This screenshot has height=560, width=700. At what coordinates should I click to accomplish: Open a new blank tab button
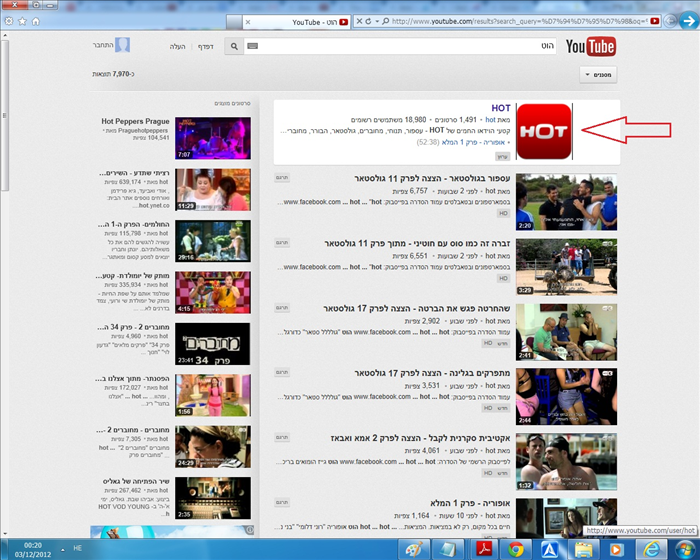pyautogui.click(x=234, y=22)
